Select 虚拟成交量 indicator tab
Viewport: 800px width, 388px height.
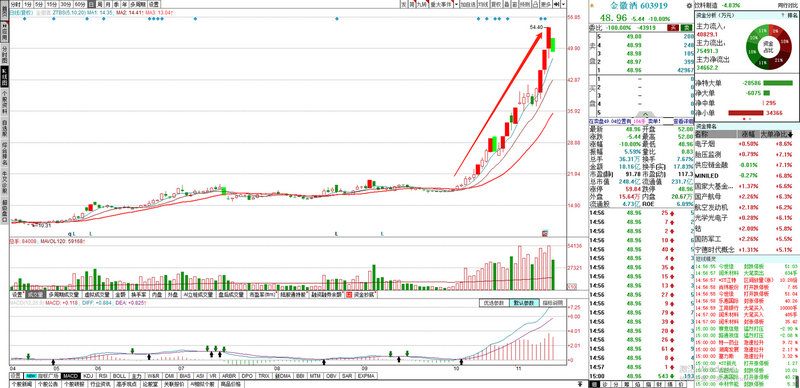(x=97, y=295)
